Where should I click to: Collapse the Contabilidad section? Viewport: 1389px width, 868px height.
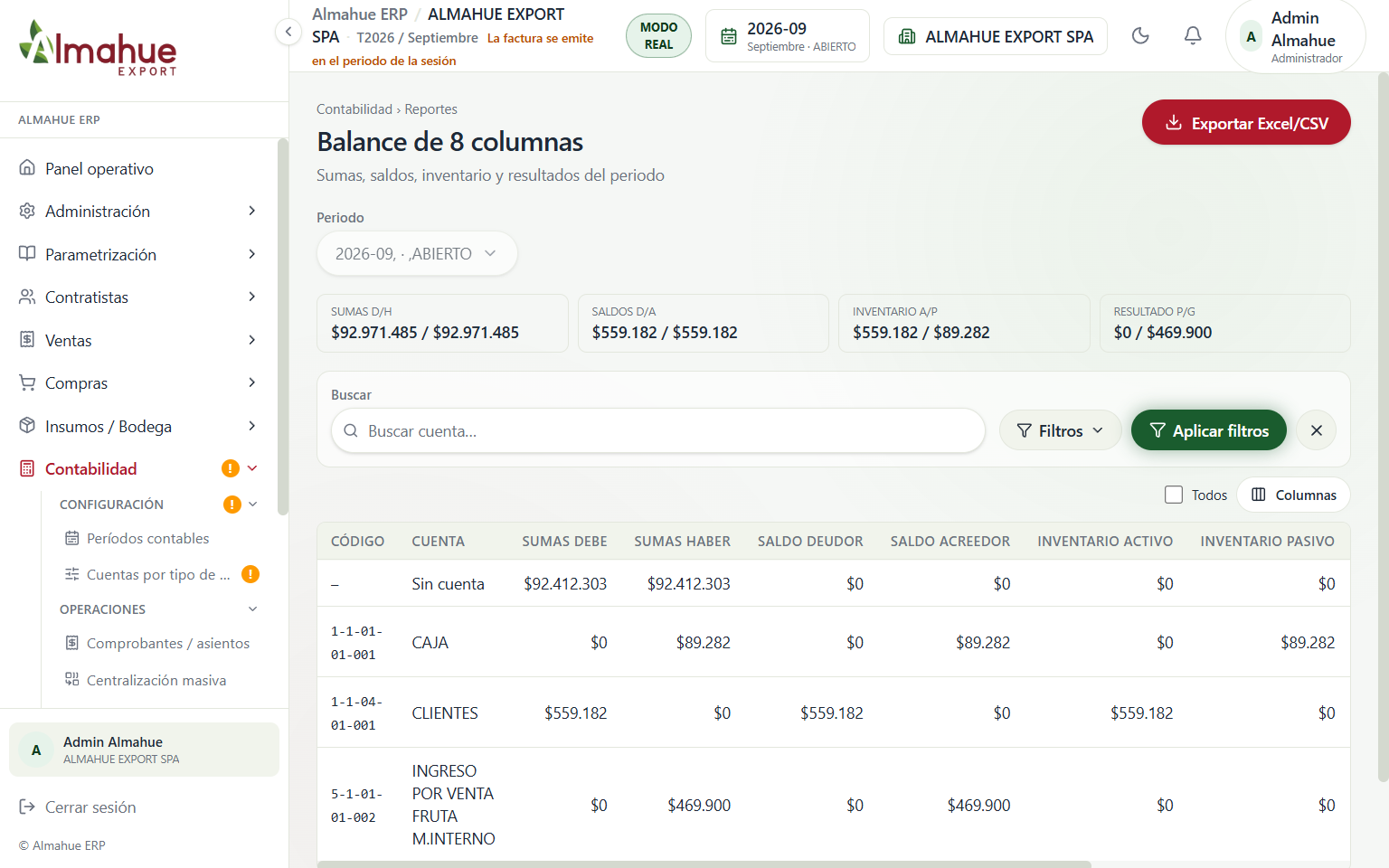(252, 468)
